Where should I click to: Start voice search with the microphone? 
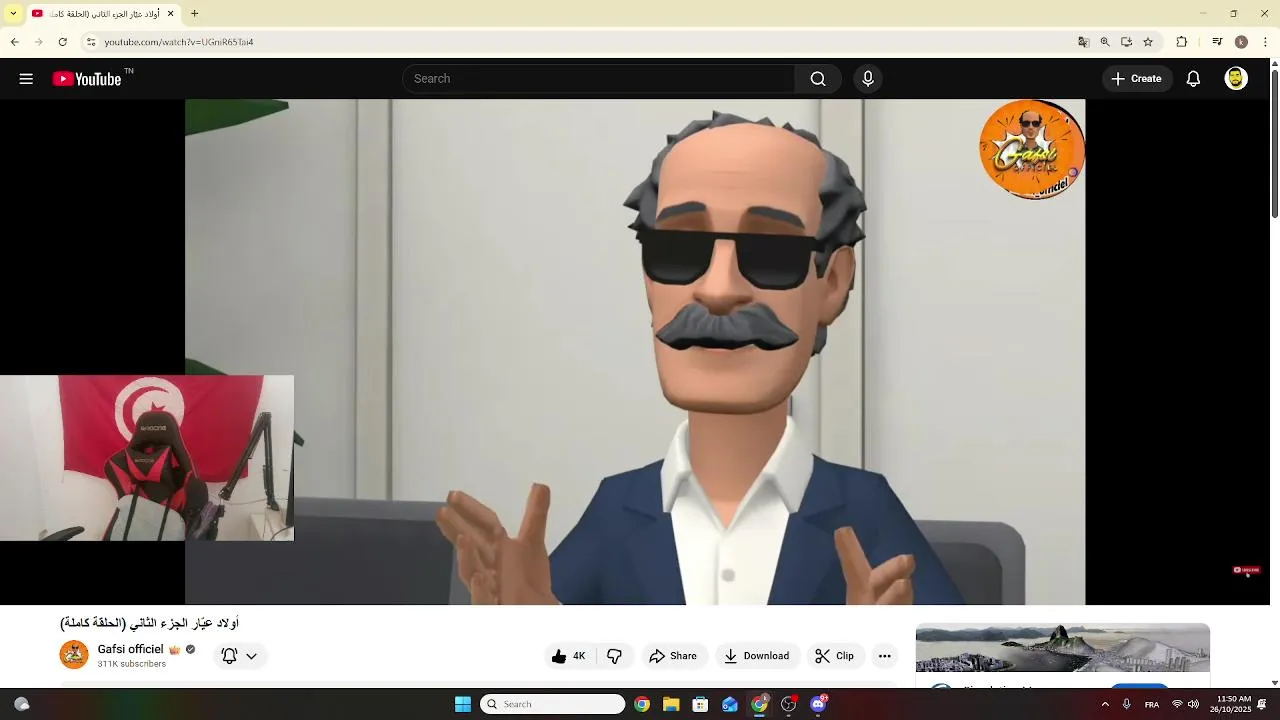click(868, 79)
